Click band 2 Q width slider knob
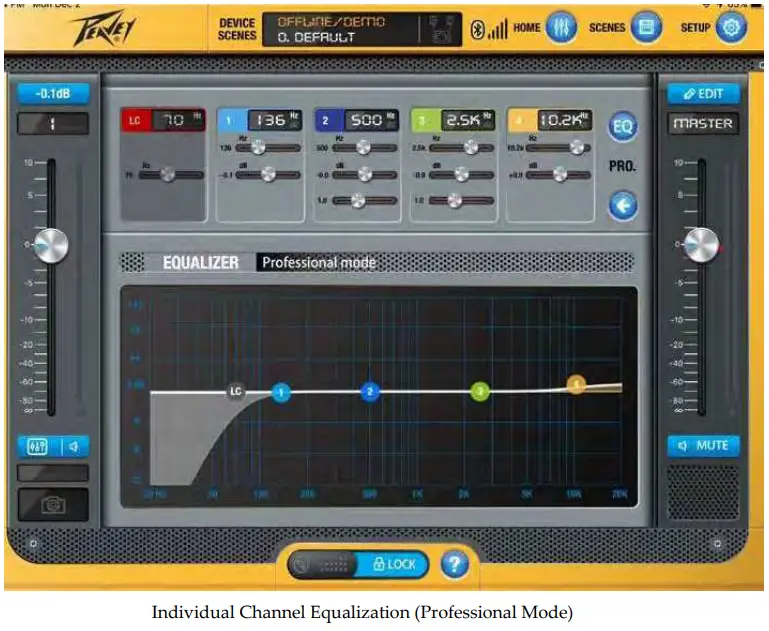The image size is (769, 631). tap(358, 201)
